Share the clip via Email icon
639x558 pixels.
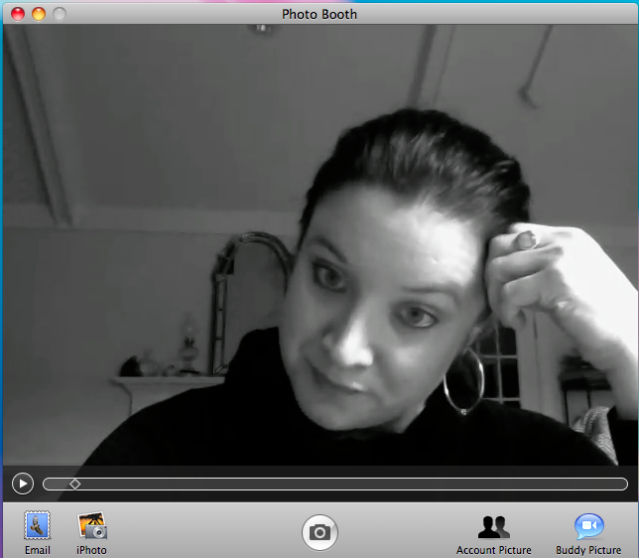[x=37, y=533]
